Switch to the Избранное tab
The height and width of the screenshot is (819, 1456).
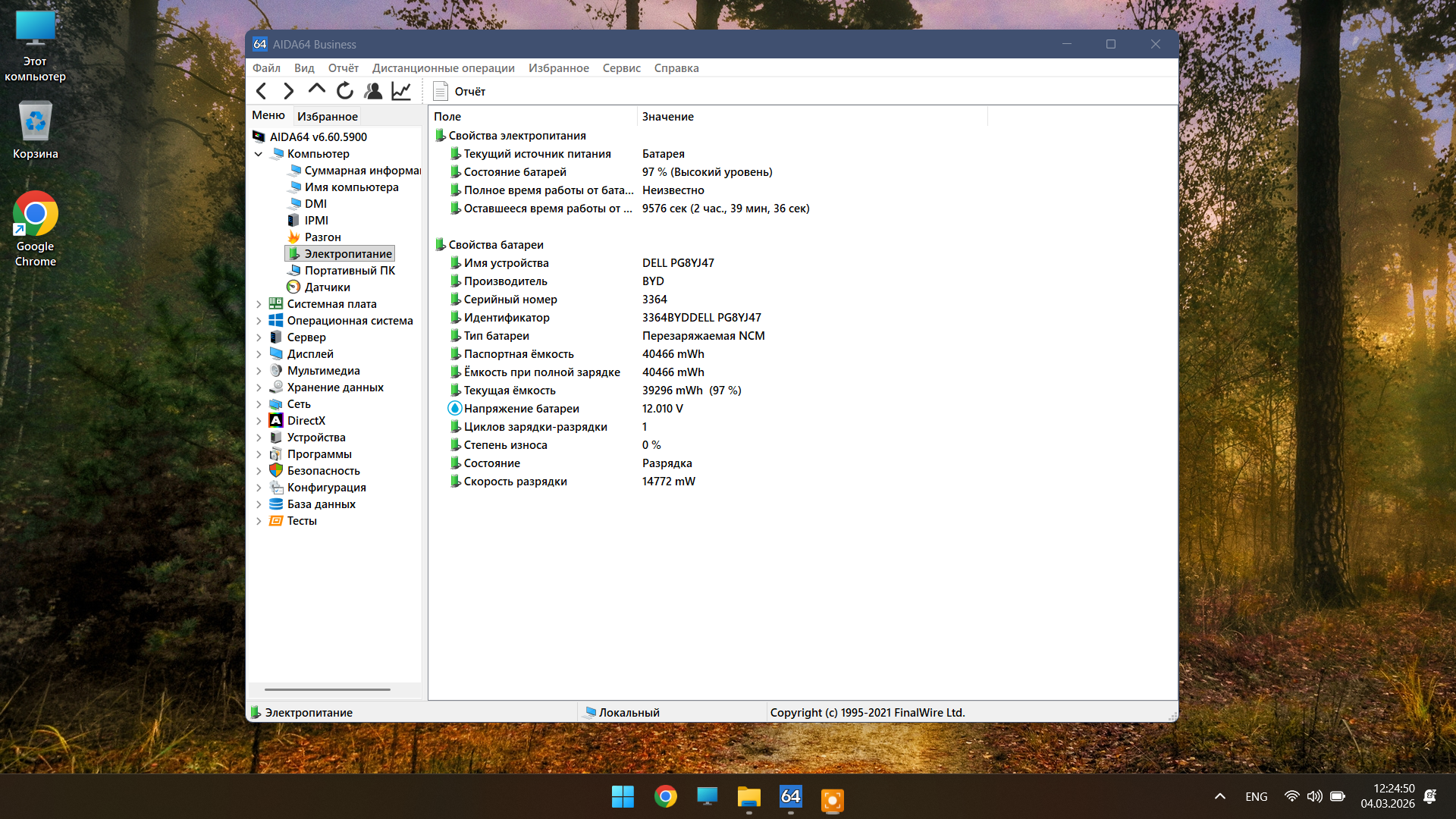327,117
